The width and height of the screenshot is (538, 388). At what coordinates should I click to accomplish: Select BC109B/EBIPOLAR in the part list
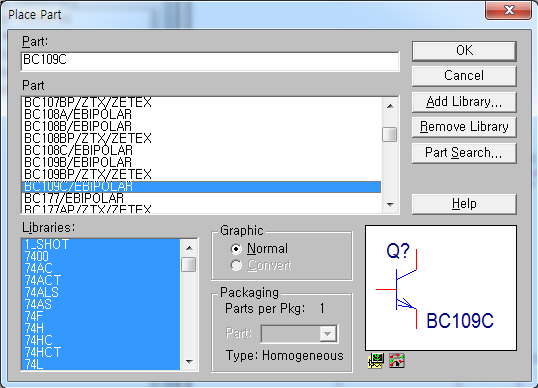(201, 162)
